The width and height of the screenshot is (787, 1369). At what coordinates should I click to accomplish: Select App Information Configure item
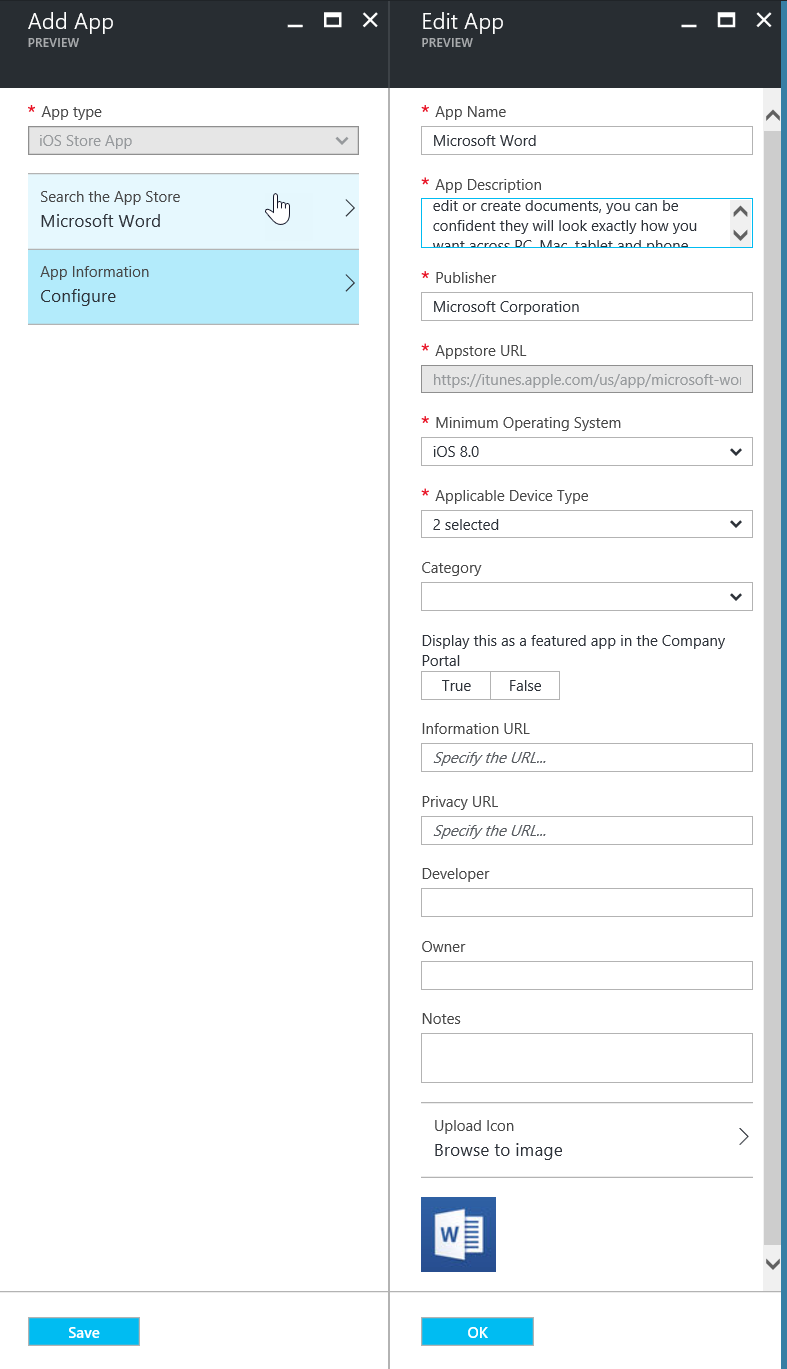coord(193,285)
